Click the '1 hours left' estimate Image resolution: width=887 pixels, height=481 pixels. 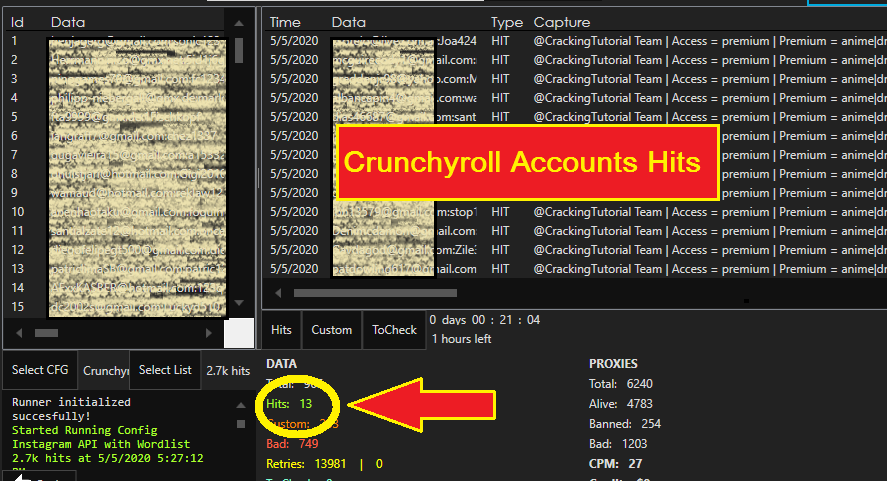pos(461,339)
